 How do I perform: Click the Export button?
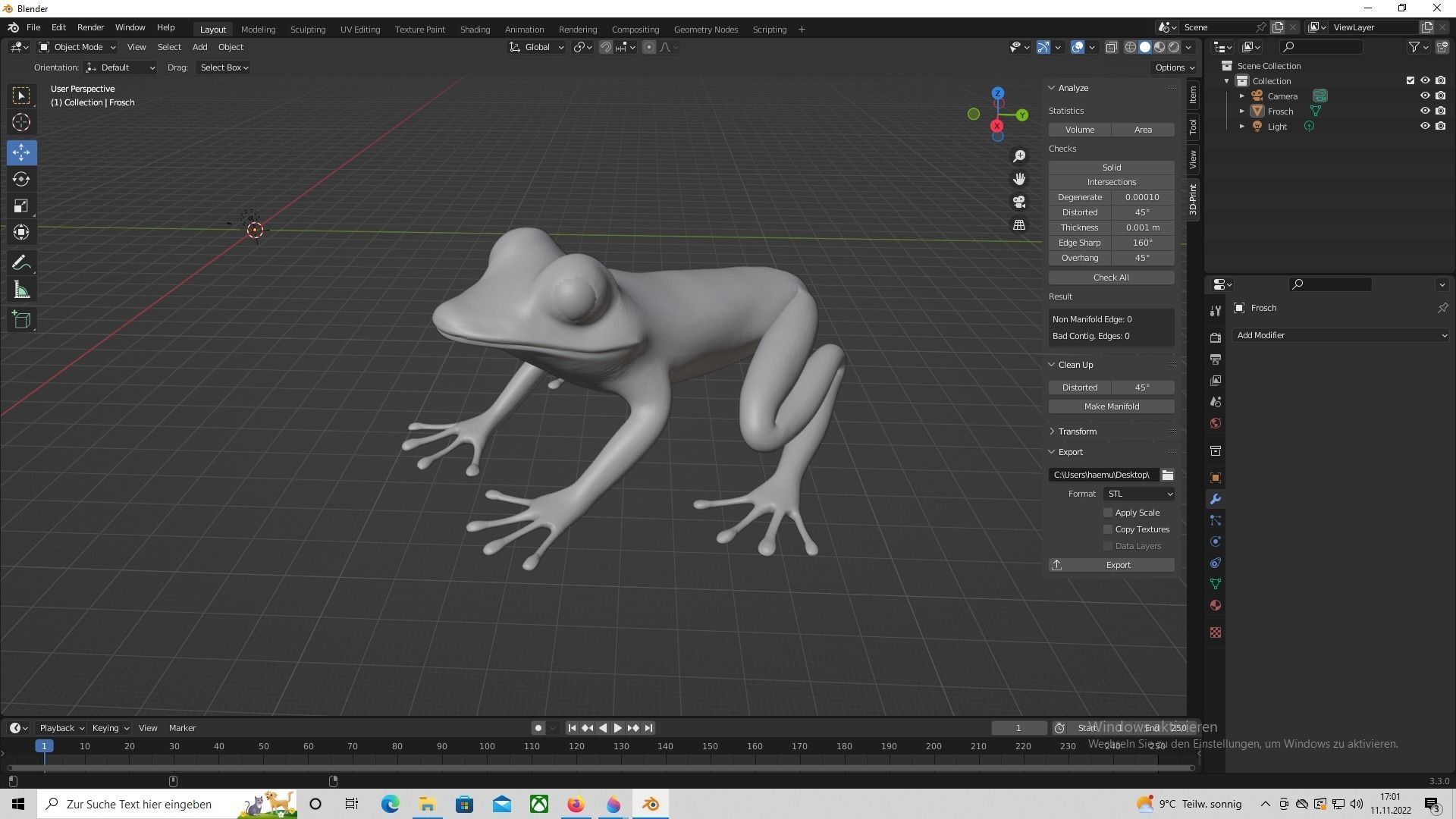pyautogui.click(x=1111, y=566)
